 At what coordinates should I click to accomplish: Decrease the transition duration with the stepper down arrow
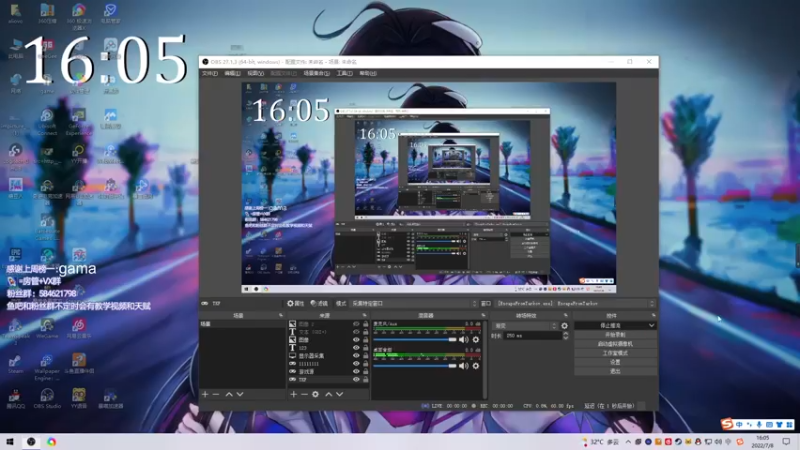pyautogui.click(x=565, y=338)
